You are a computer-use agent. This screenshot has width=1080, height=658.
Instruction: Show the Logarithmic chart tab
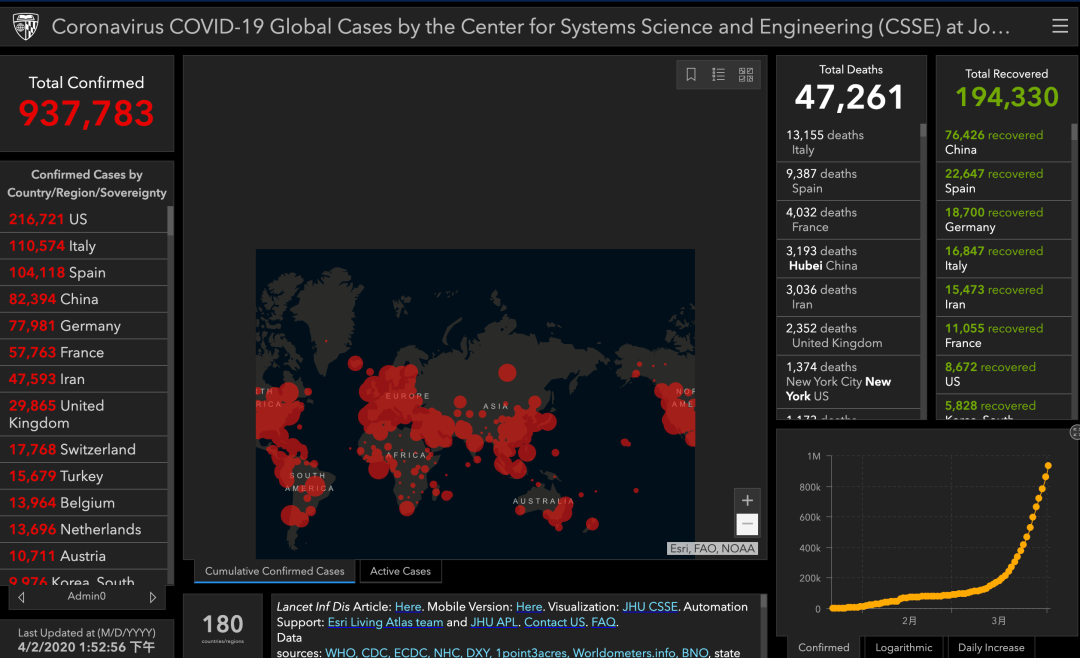(903, 648)
